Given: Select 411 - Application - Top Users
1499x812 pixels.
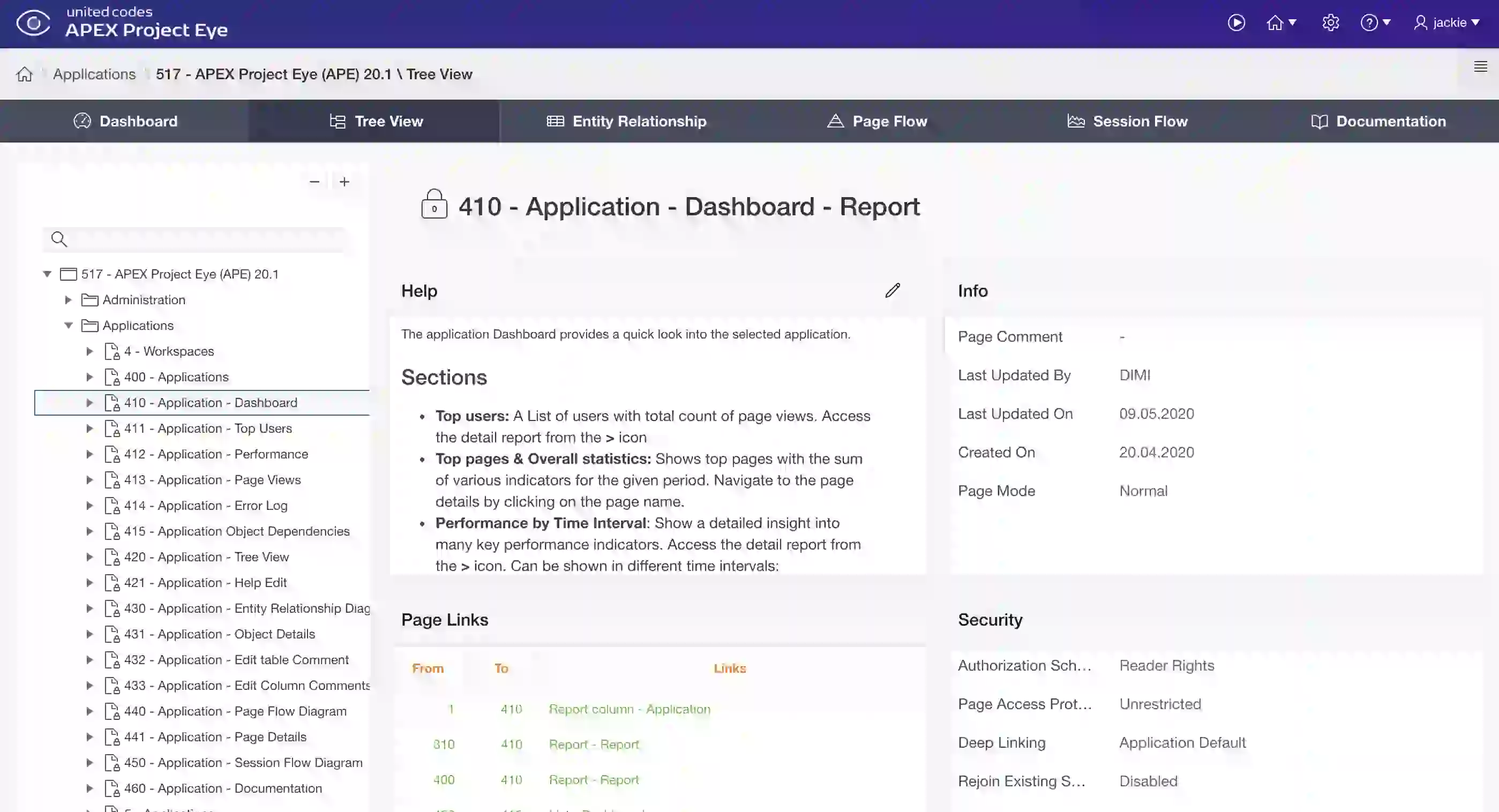Looking at the screenshot, I should pos(208,428).
